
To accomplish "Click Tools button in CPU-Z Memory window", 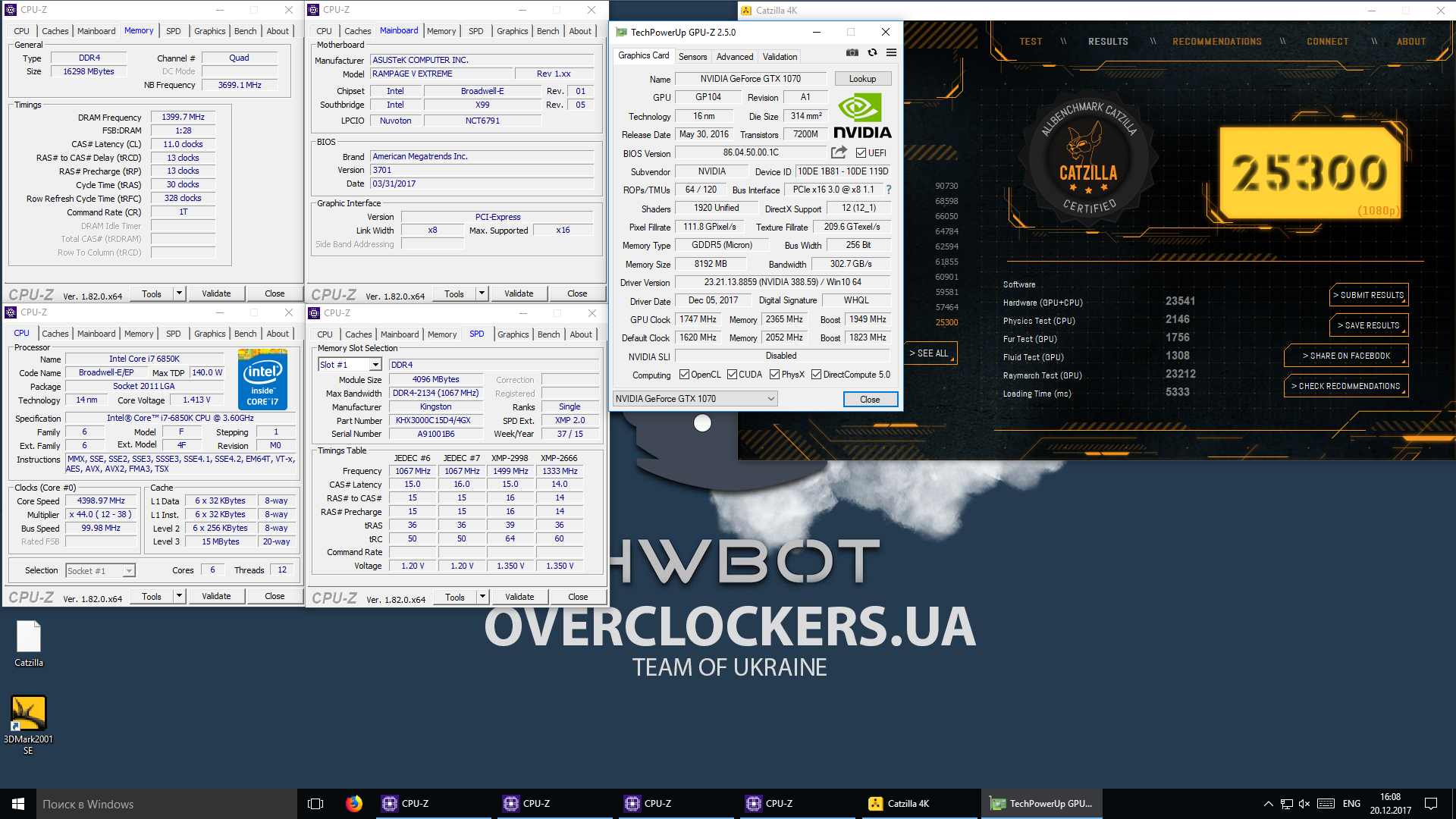I will click(x=152, y=293).
